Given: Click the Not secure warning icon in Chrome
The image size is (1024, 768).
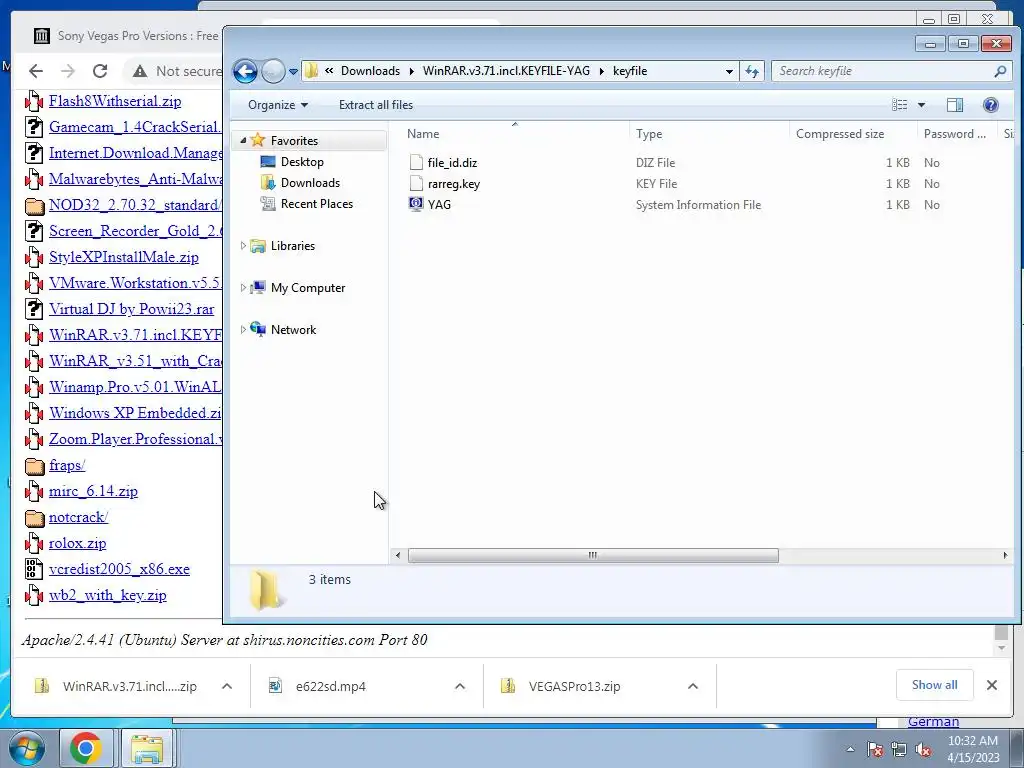Looking at the screenshot, I should [x=140, y=71].
